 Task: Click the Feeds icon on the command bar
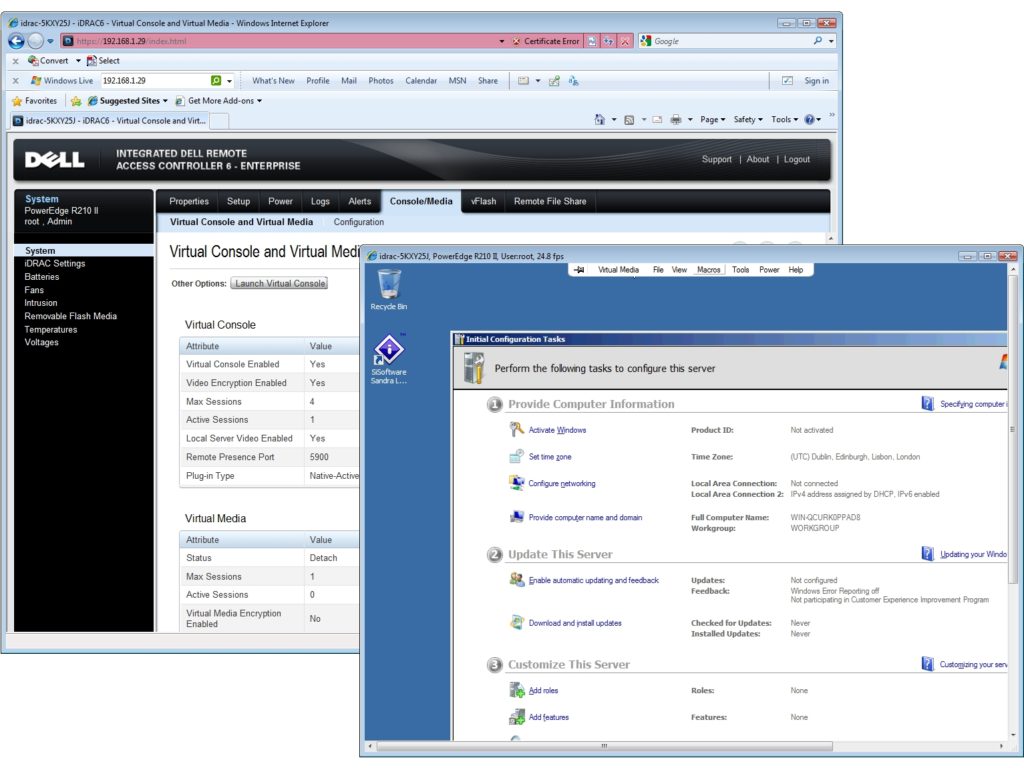pyautogui.click(x=628, y=119)
